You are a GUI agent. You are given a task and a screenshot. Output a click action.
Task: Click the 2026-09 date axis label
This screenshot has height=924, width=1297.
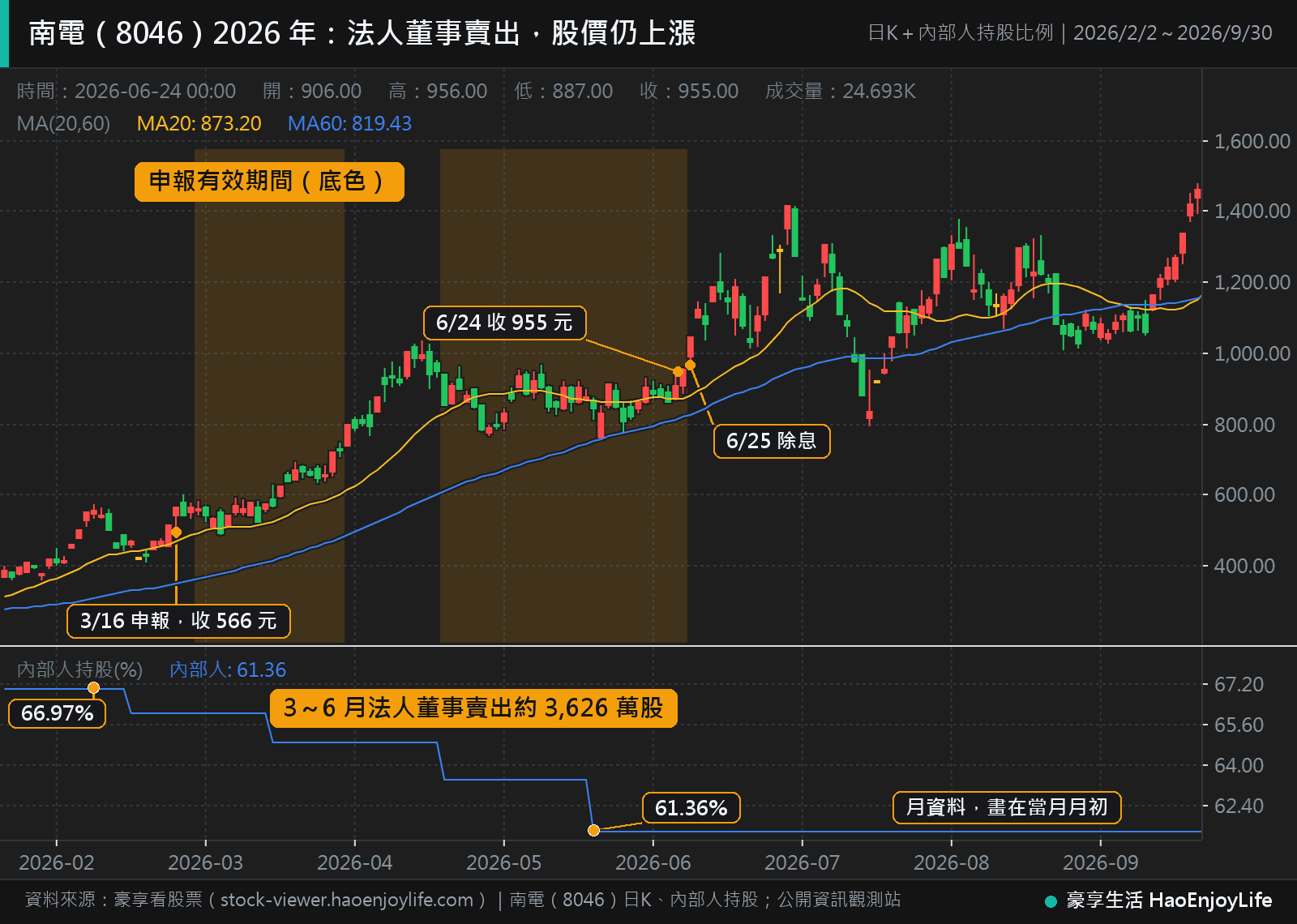click(x=1100, y=862)
